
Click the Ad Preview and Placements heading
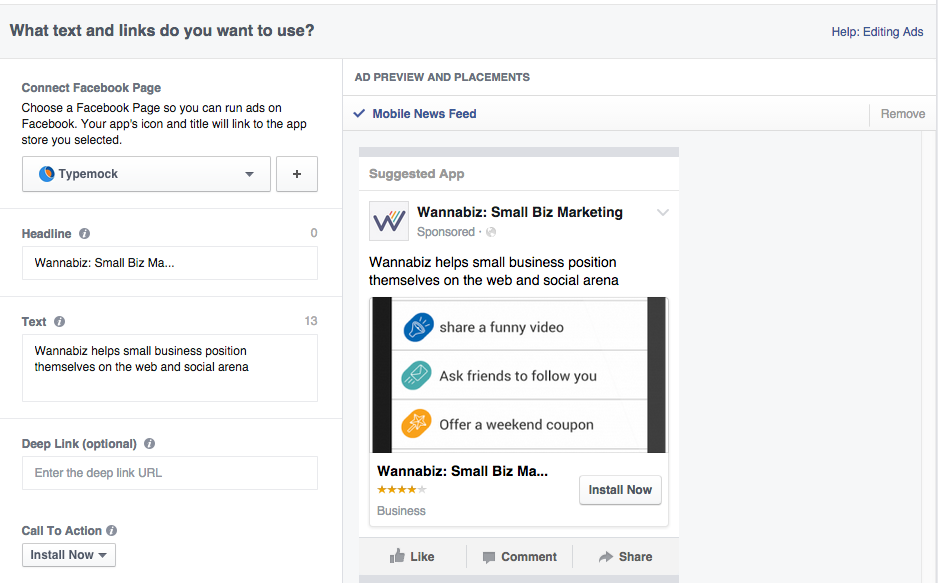pyautogui.click(x=442, y=77)
